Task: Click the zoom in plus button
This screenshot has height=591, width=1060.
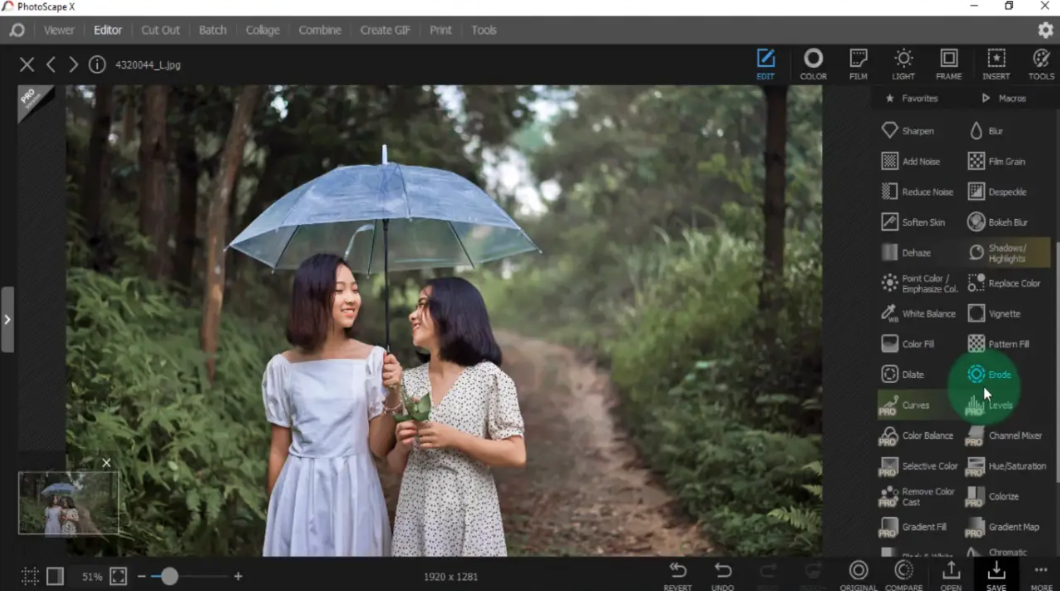Action: (x=238, y=576)
